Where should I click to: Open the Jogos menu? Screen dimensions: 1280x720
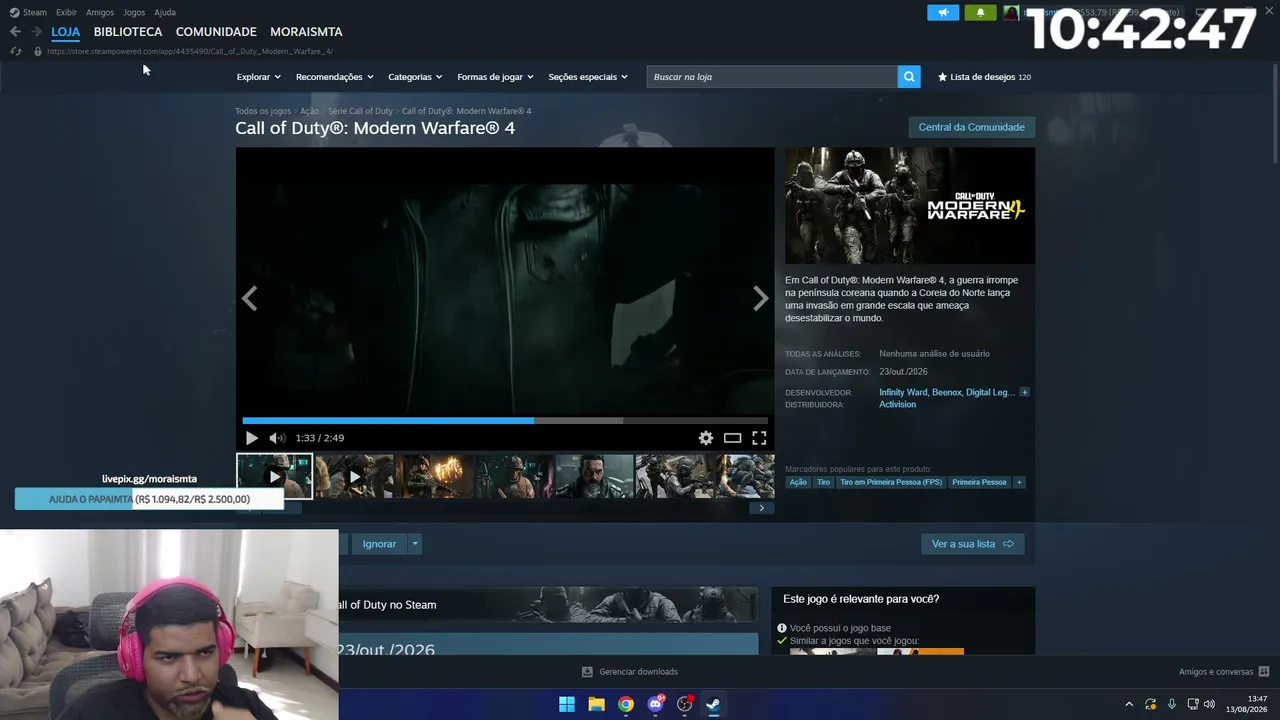coord(134,12)
